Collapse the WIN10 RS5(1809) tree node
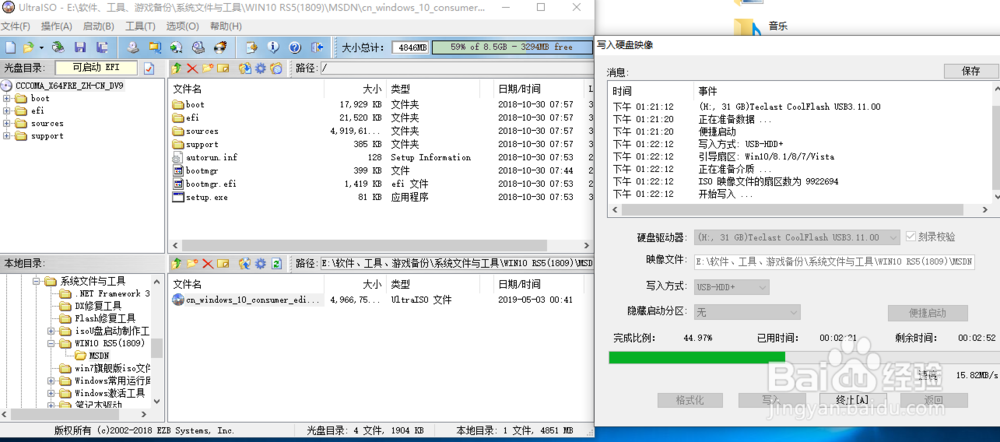The width and height of the screenshot is (1000, 442). pos(52,343)
